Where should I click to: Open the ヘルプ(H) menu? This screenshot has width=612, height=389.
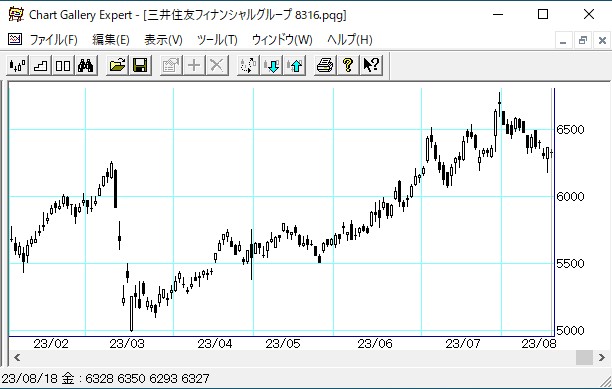coord(350,39)
